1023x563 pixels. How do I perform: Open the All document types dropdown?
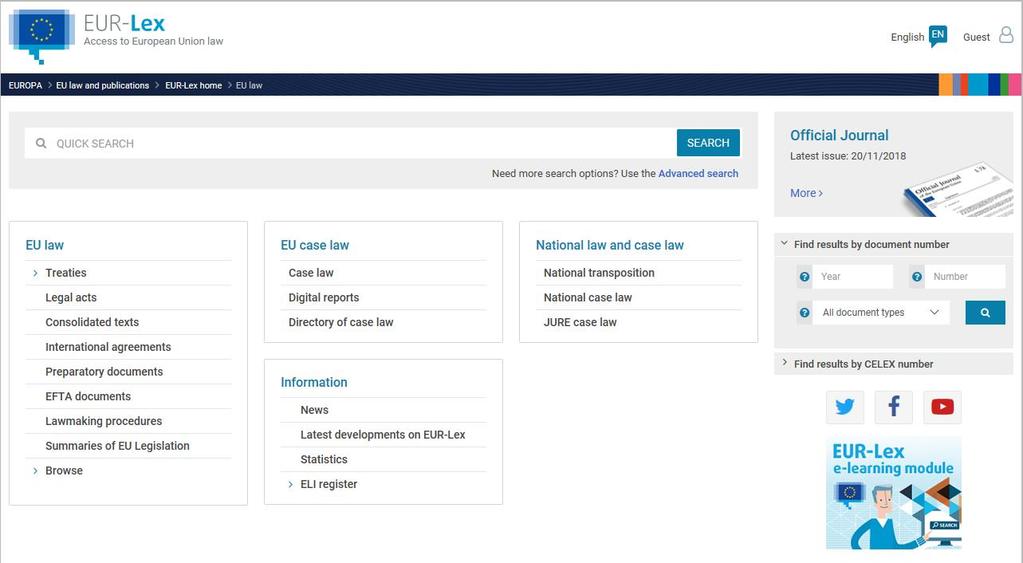click(x=880, y=312)
